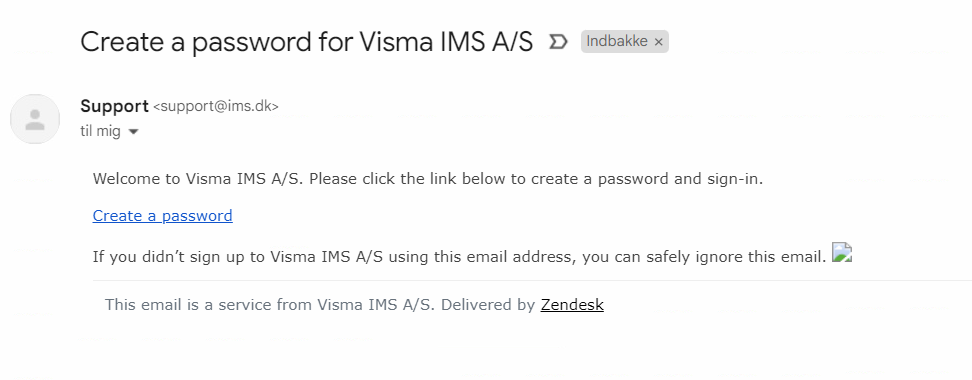The width and height of the screenshot is (972, 380).
Task: Click the sender's grey avatar icon
Action: pos(35,119)
